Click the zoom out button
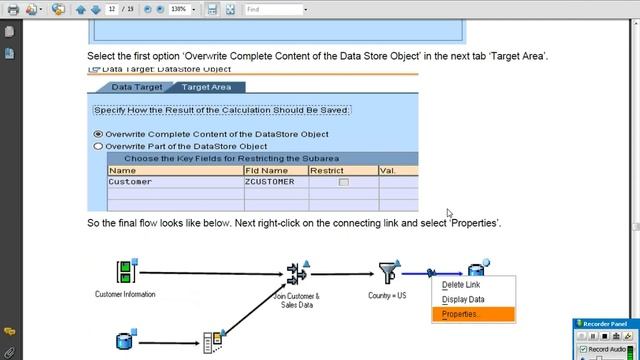The image size is (640, 360). point(148,9)
